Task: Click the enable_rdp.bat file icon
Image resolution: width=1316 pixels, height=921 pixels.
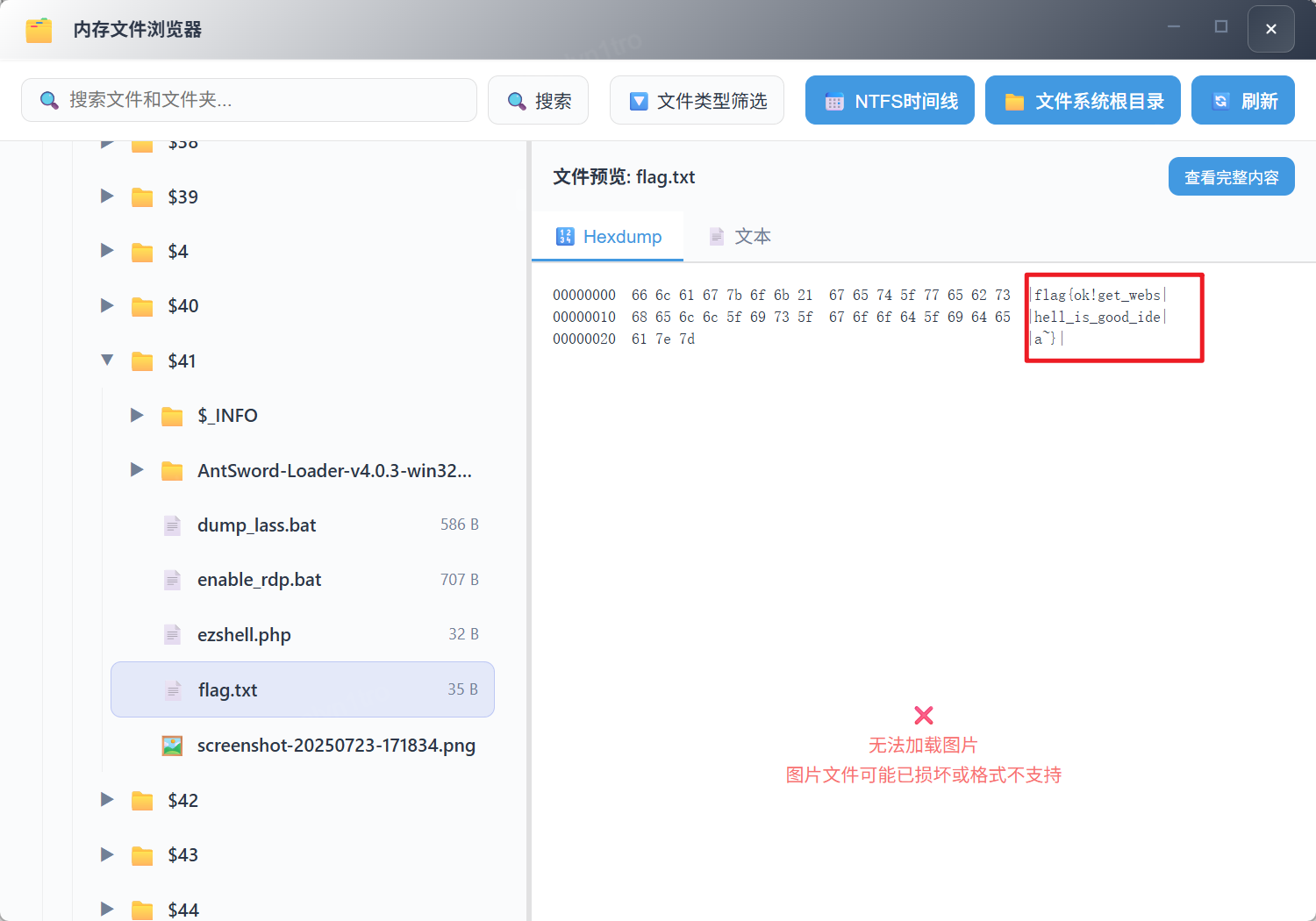Action: pyautogui.click(x=172, y=580)
